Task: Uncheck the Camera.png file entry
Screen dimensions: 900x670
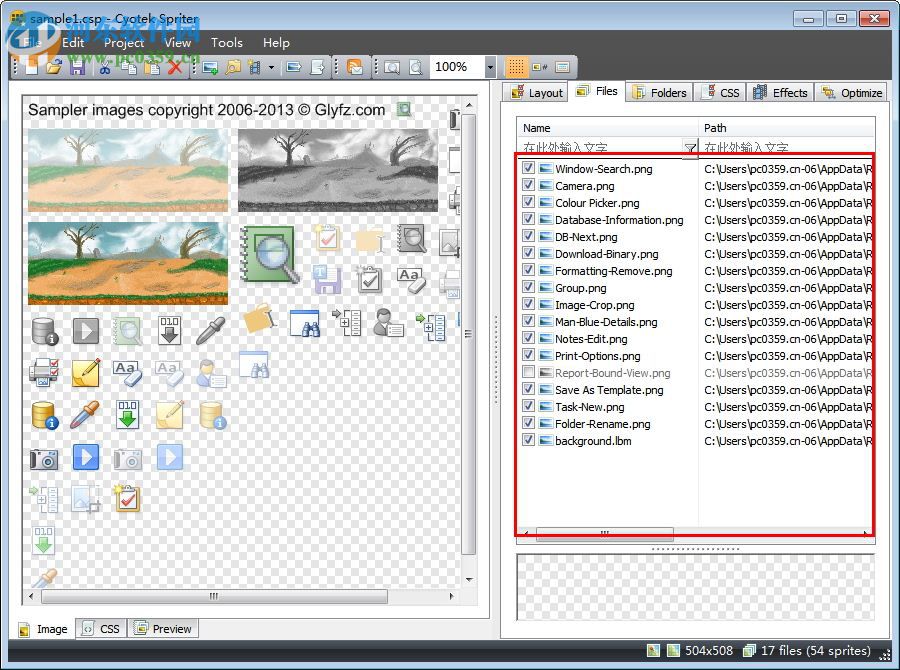Action: (529, 186)
